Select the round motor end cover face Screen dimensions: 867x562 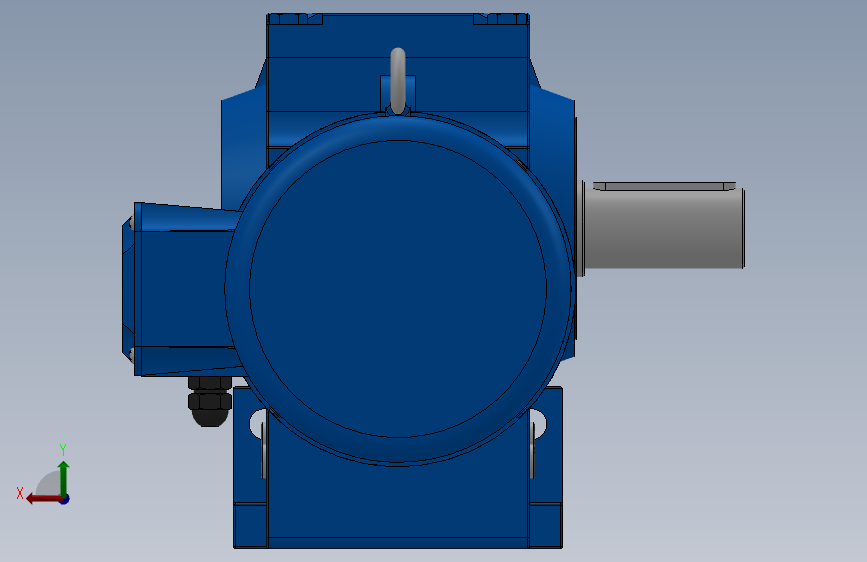398,289
